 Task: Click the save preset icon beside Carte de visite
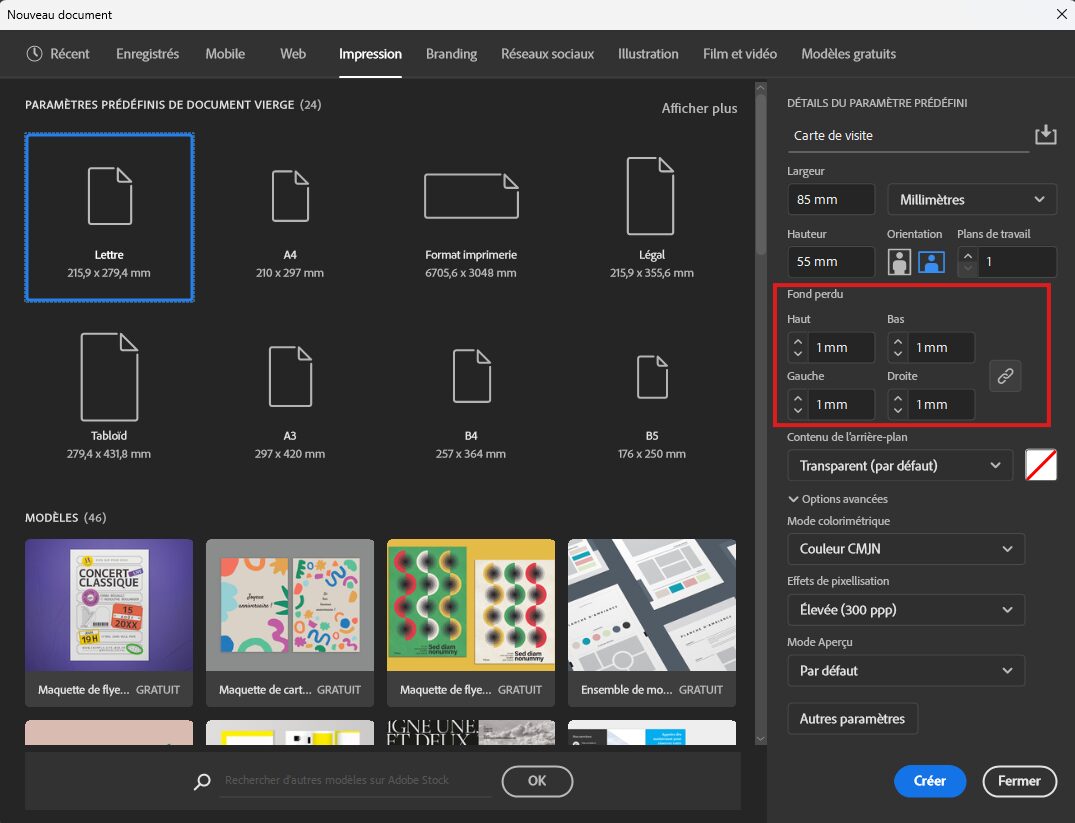pos(1045,135)
